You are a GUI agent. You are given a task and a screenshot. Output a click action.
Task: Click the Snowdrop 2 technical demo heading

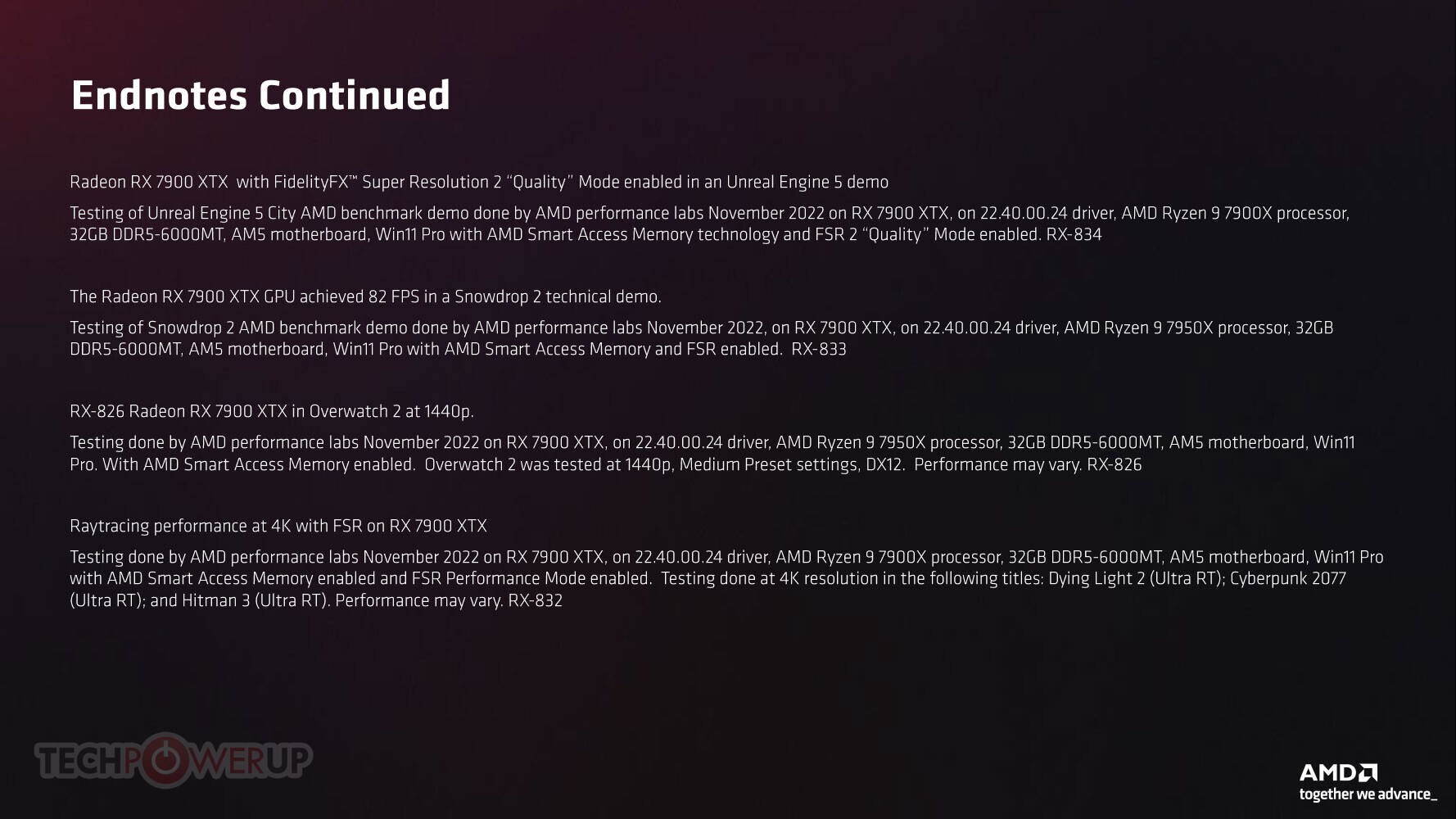click(x=365, y=296)
